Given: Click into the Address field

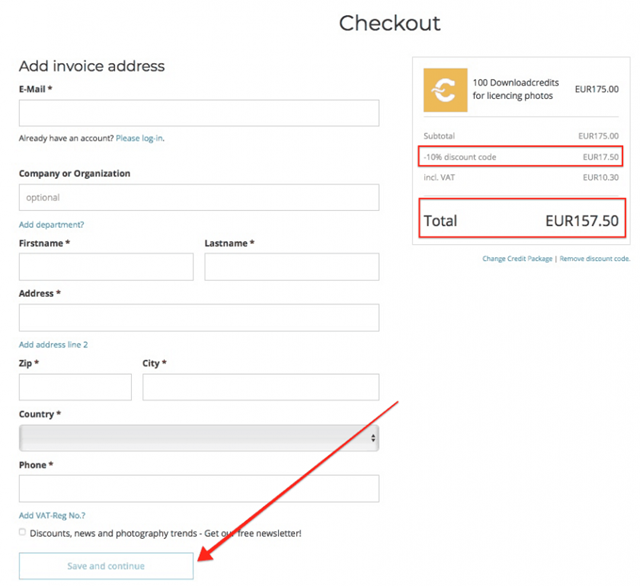Looking at the screenshot, I should [199, 318].
